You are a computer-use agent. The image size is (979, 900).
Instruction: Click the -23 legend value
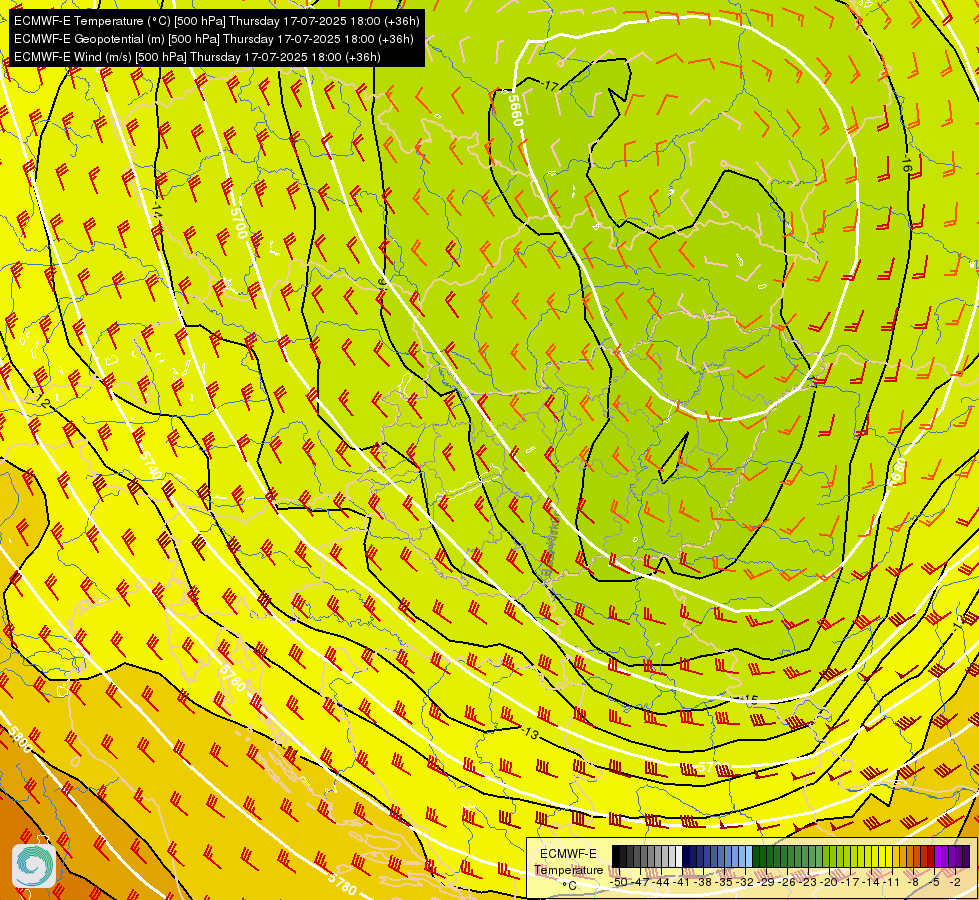point(807,882)
